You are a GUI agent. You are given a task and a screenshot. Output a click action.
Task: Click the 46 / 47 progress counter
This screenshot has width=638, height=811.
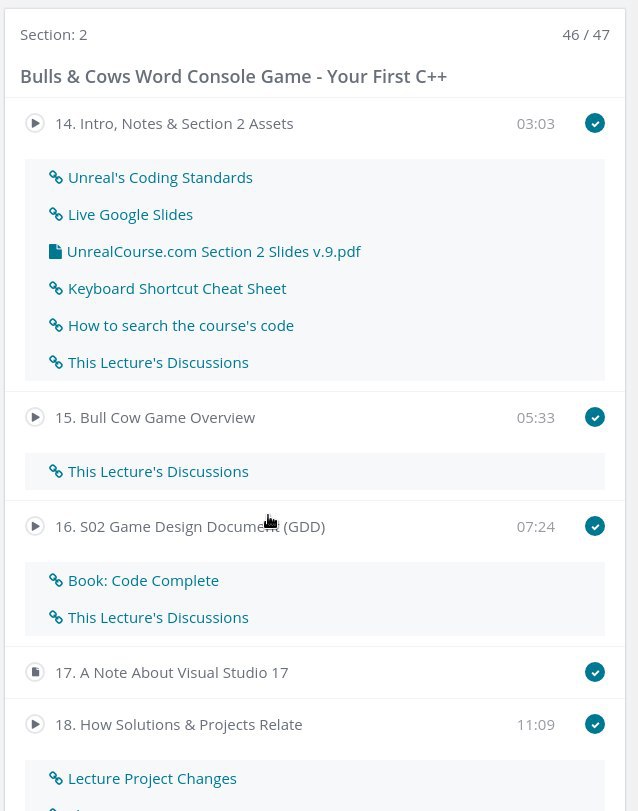[586, 35]
